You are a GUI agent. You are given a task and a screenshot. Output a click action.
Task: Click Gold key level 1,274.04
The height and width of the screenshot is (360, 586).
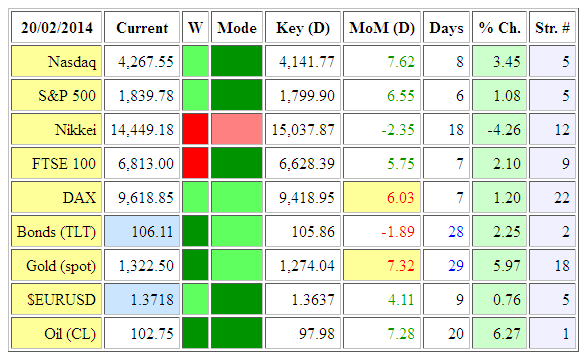point(303,265)
